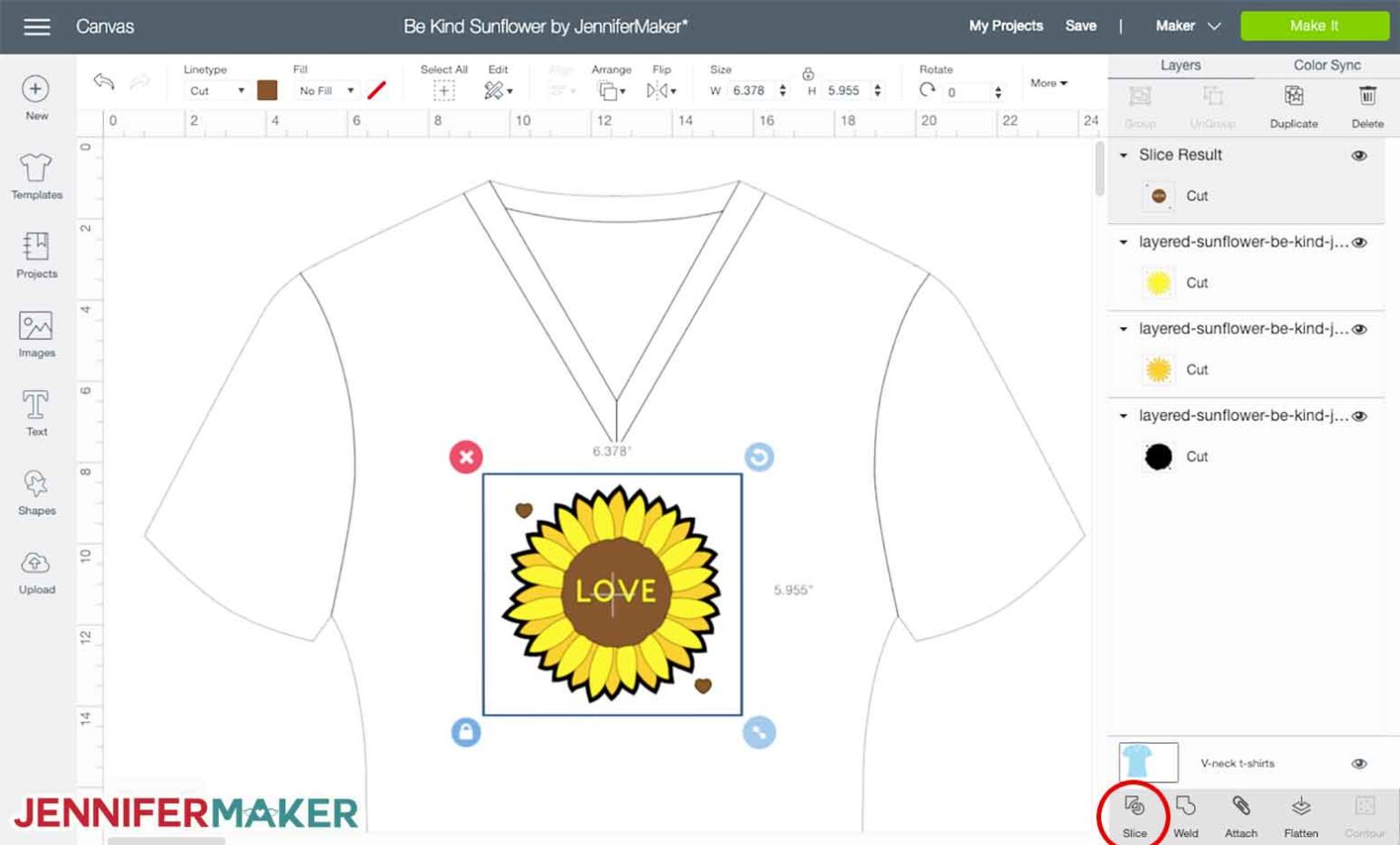1400x845 pixels.
Task: Expand the More toolbar menu
Action: tap(1048, 83)
